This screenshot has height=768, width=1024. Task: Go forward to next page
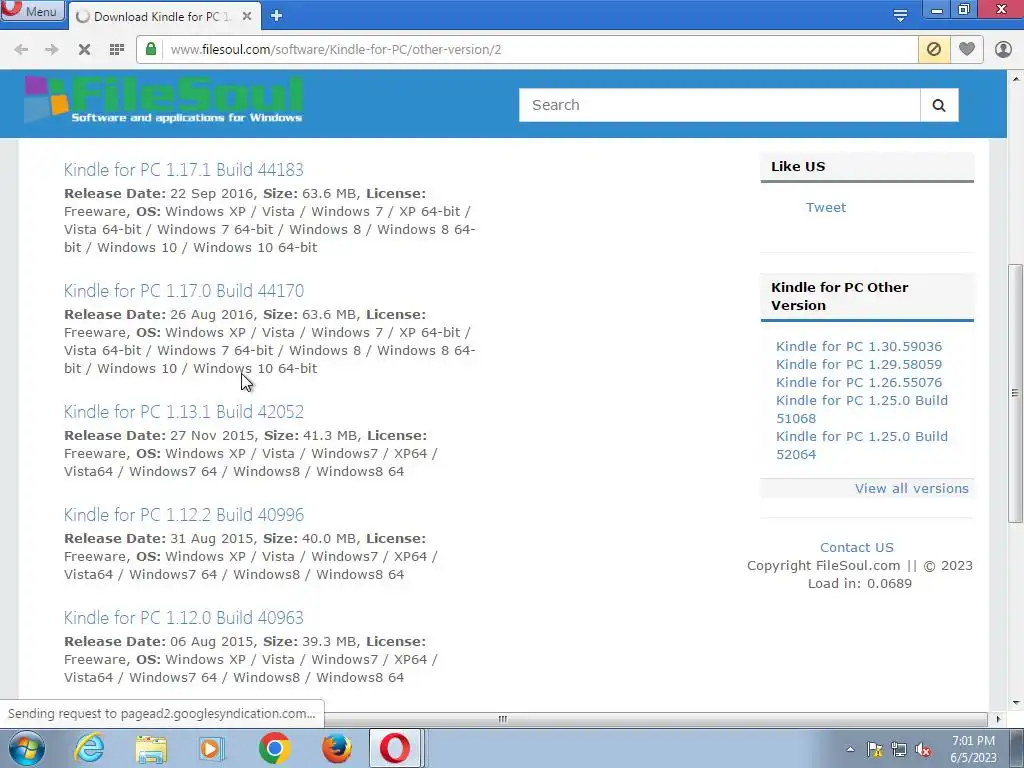(x=52, y=50)
